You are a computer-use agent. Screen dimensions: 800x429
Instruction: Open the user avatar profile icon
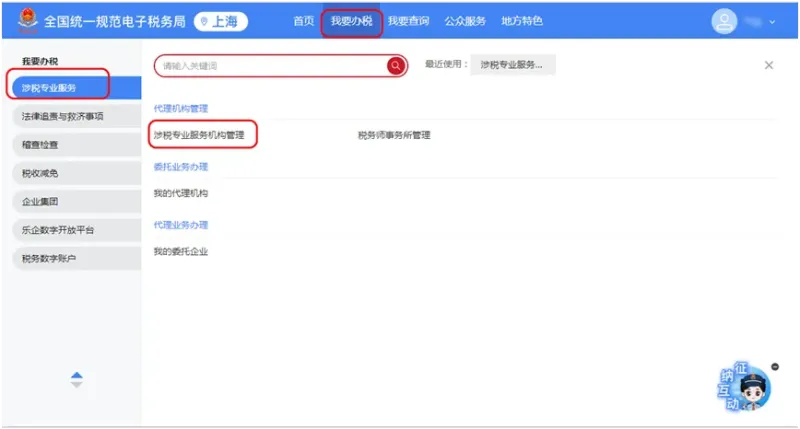pyautogui.click(x=724, y=21)
